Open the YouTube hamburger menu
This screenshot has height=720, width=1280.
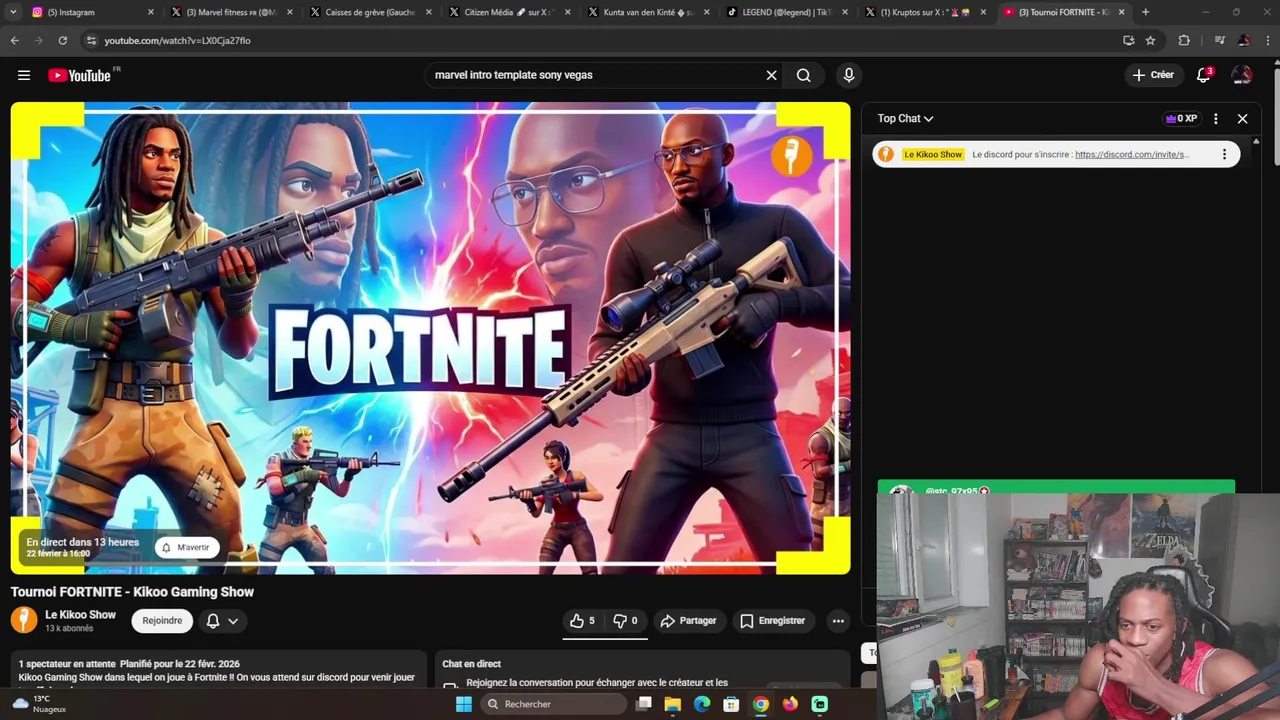[24, 75]
